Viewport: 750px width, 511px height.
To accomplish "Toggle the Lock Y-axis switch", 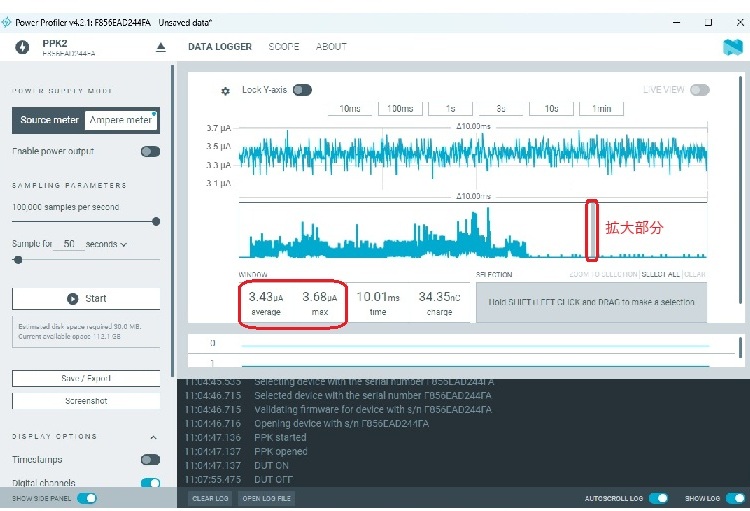I will click(302, 90).
